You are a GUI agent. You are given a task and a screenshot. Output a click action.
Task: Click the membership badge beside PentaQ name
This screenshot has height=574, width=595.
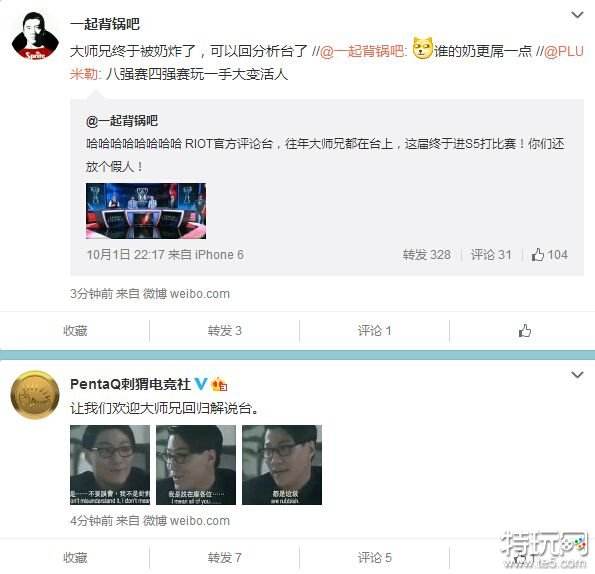(x=220, y=384)
